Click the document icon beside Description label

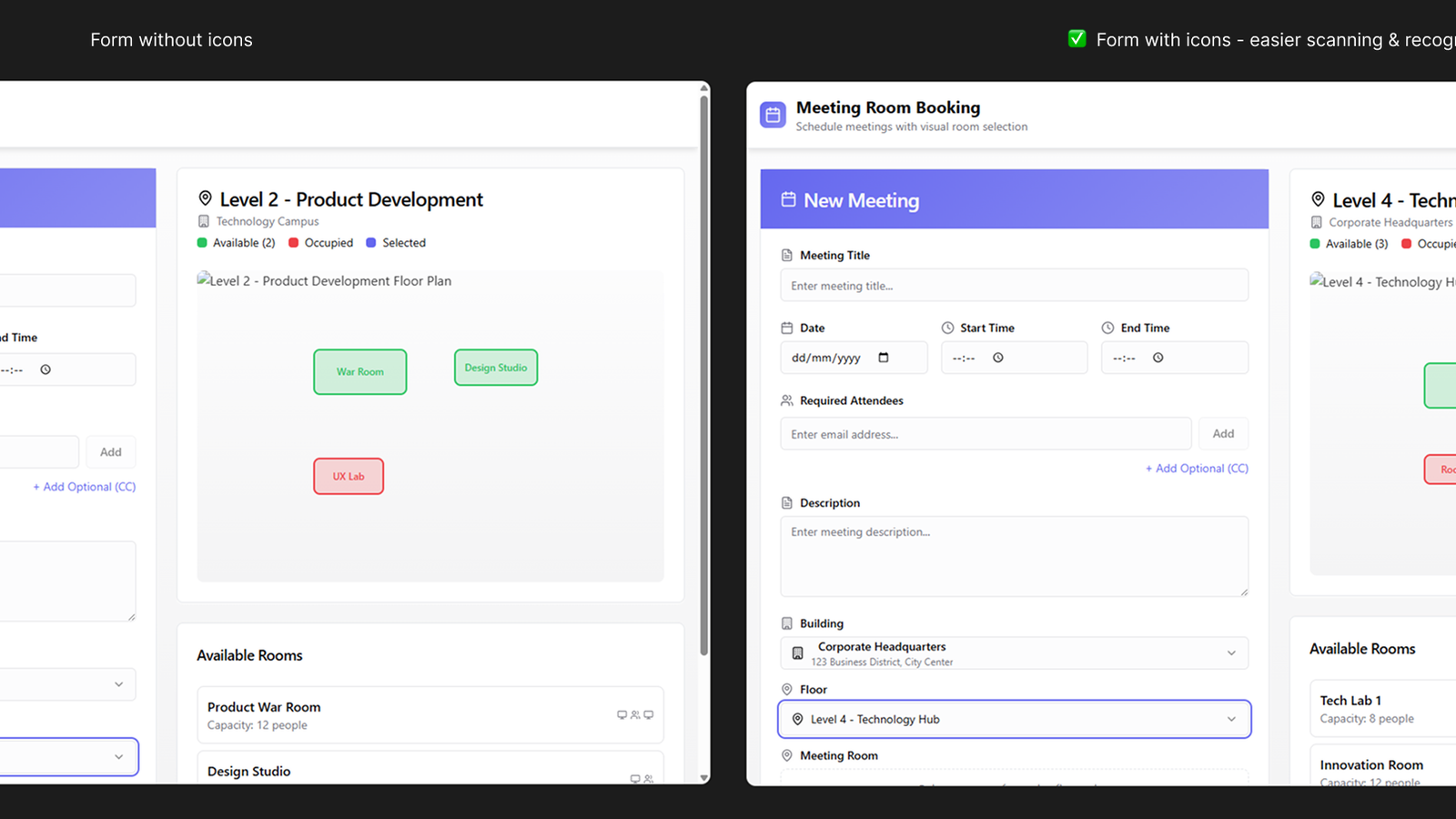point(787,503)
